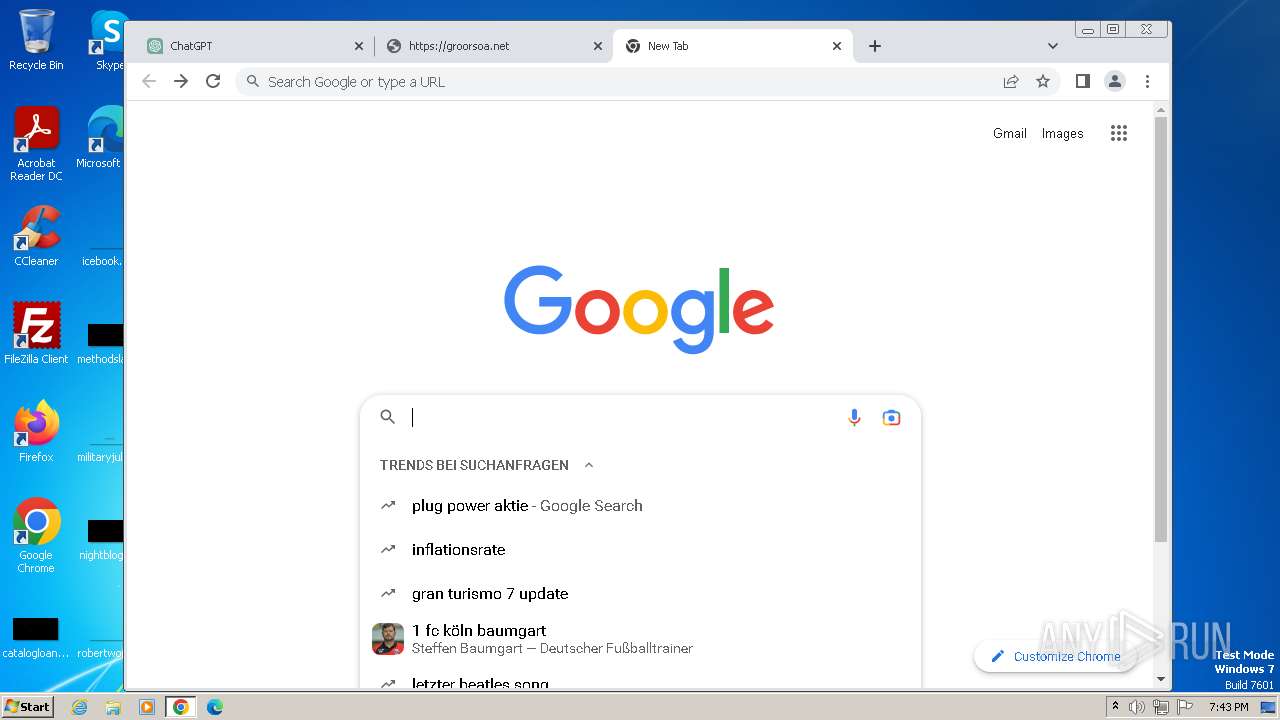Viewport: 1280px width, 720px height.
Task: Show hidden tray icons arrow
Action: click(1115, 707)
